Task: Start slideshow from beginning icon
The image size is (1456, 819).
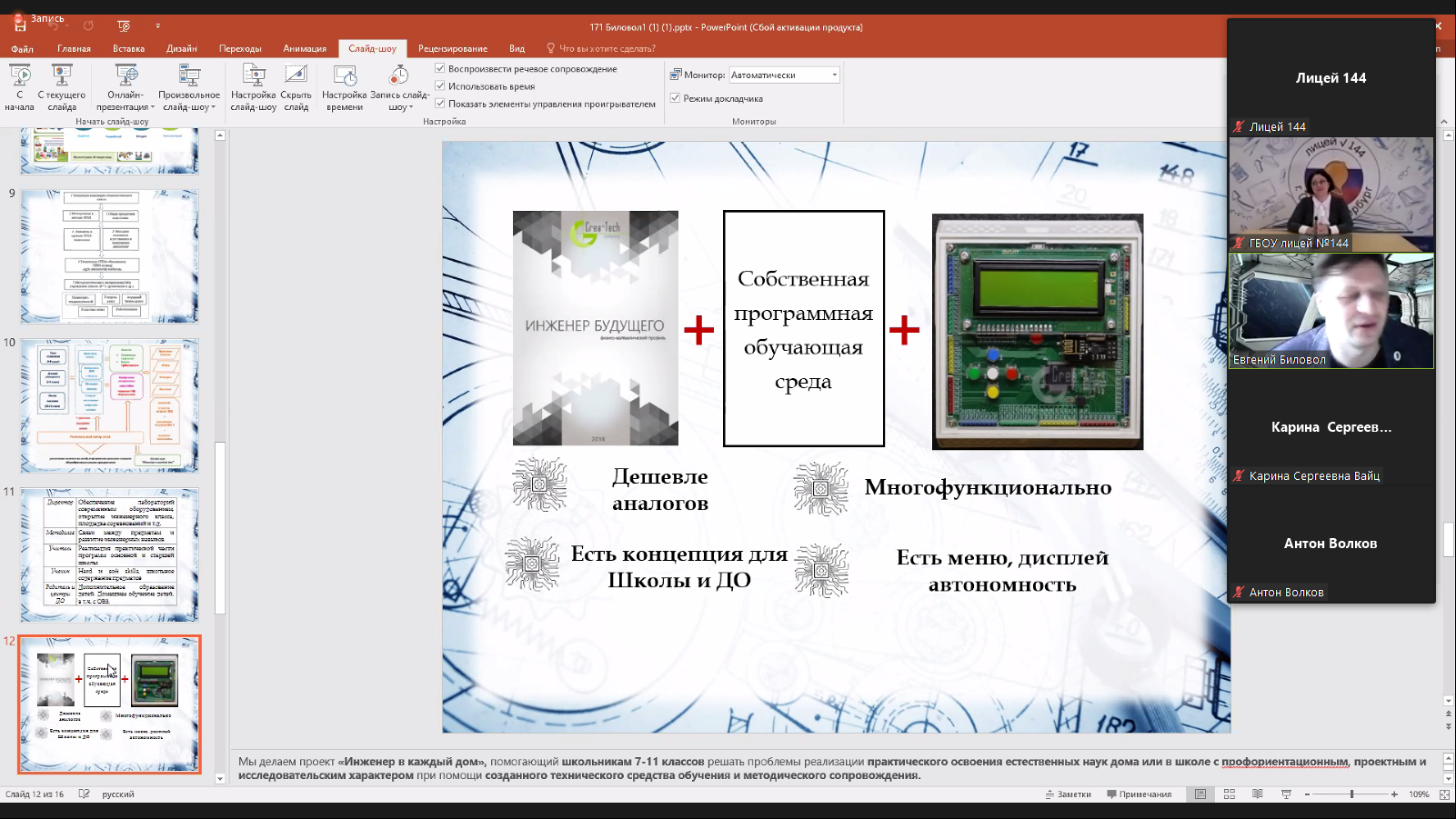Action: coord(19,87)
